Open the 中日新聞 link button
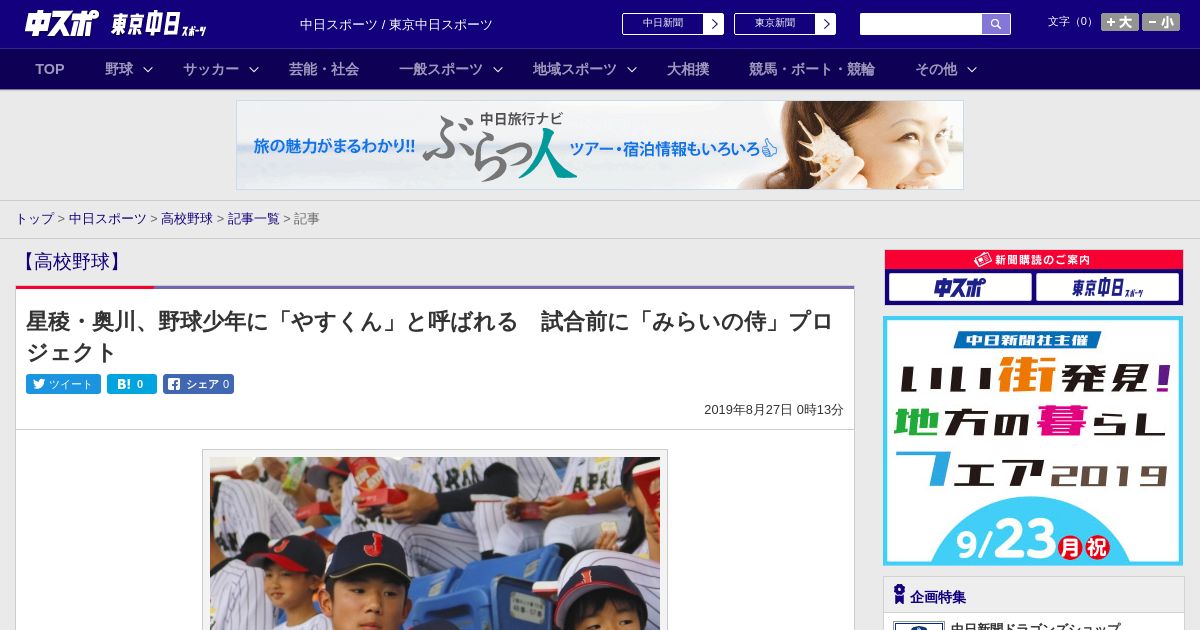The width and height of the screenshot is (1200, 630). pos(663,24)
